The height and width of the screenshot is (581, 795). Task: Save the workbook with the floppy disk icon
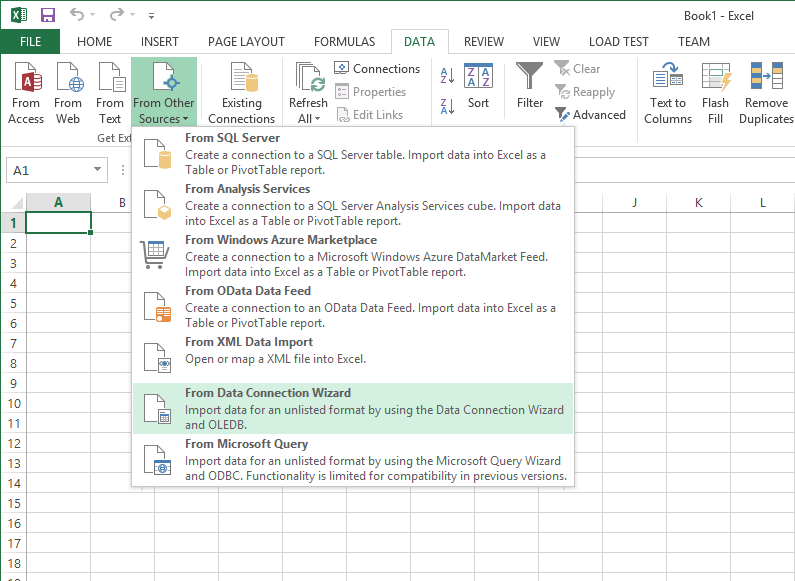point(48,15)
